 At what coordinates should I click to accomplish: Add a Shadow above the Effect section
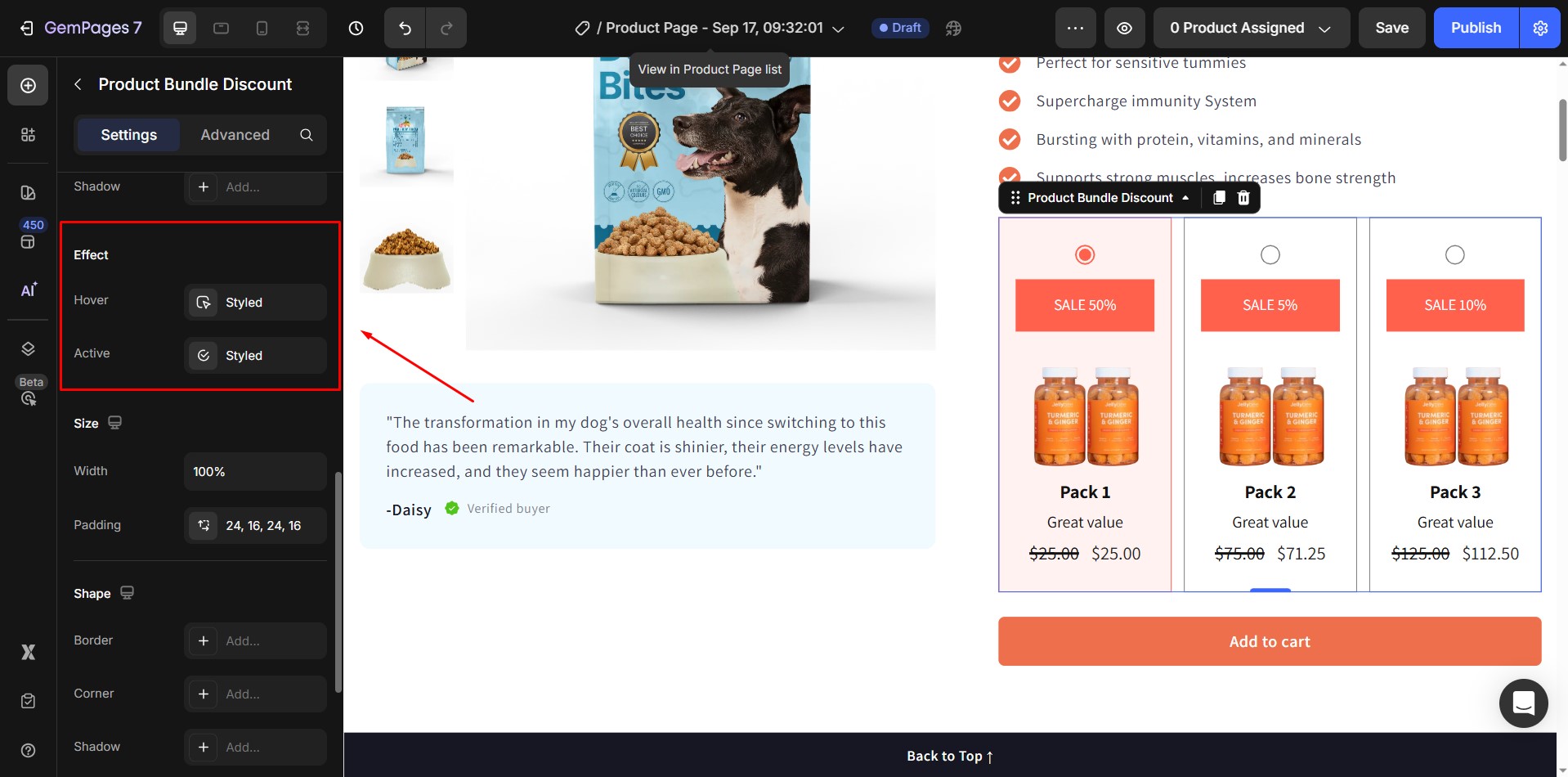[x=255, y=186]
